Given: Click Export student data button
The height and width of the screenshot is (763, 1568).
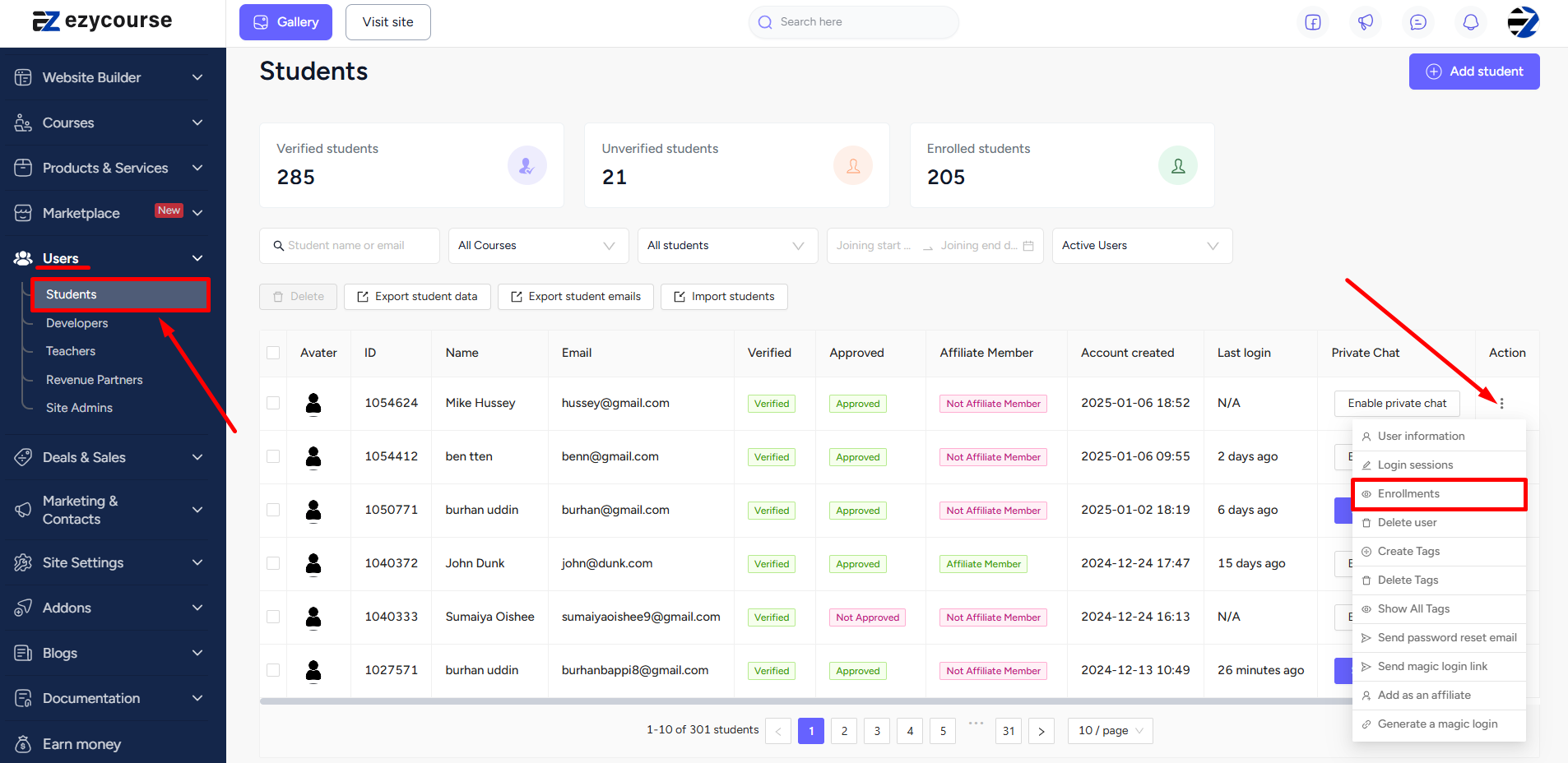Looking at the screenshot, I should click(x=417, y=297).
